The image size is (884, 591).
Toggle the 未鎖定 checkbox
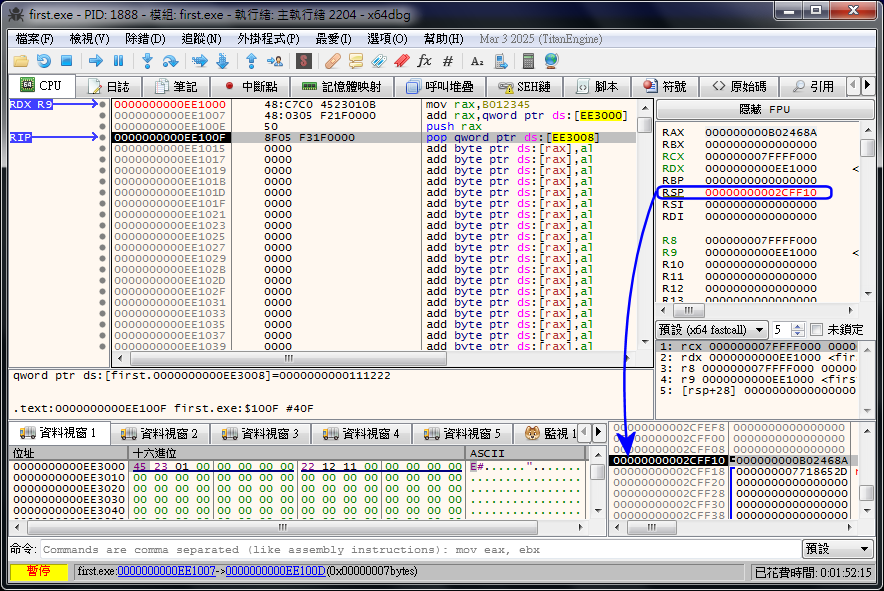click(816, 329)
